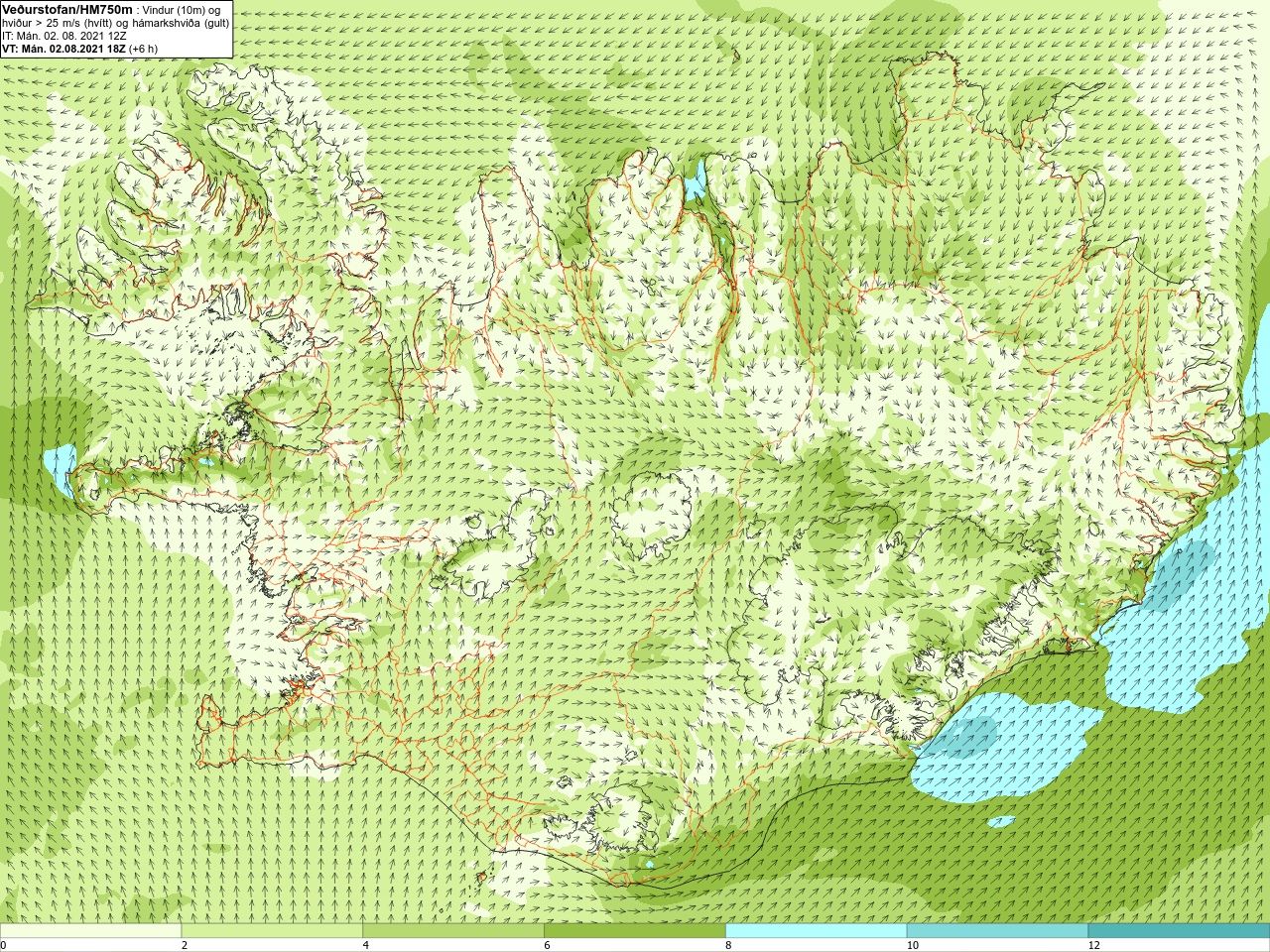
Task: Click the dark teal legend segment above 12
Action: (1179, 931)
